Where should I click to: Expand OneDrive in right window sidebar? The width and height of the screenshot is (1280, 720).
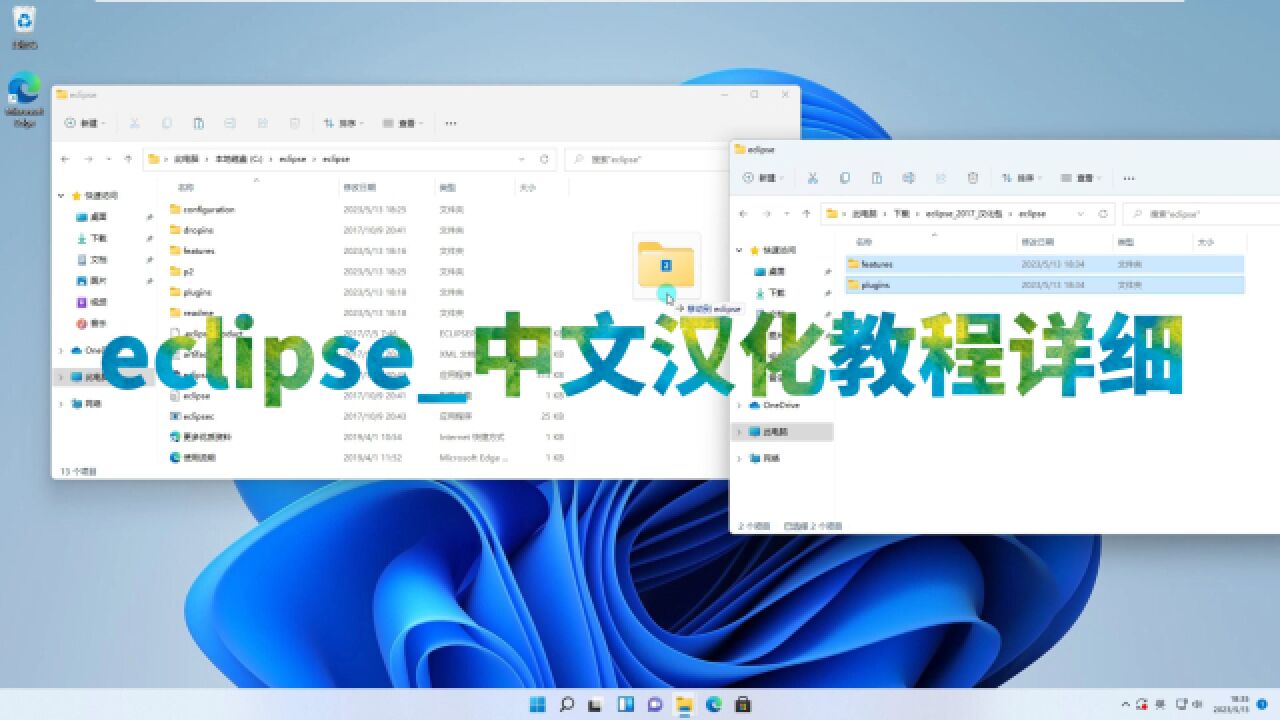740,405
